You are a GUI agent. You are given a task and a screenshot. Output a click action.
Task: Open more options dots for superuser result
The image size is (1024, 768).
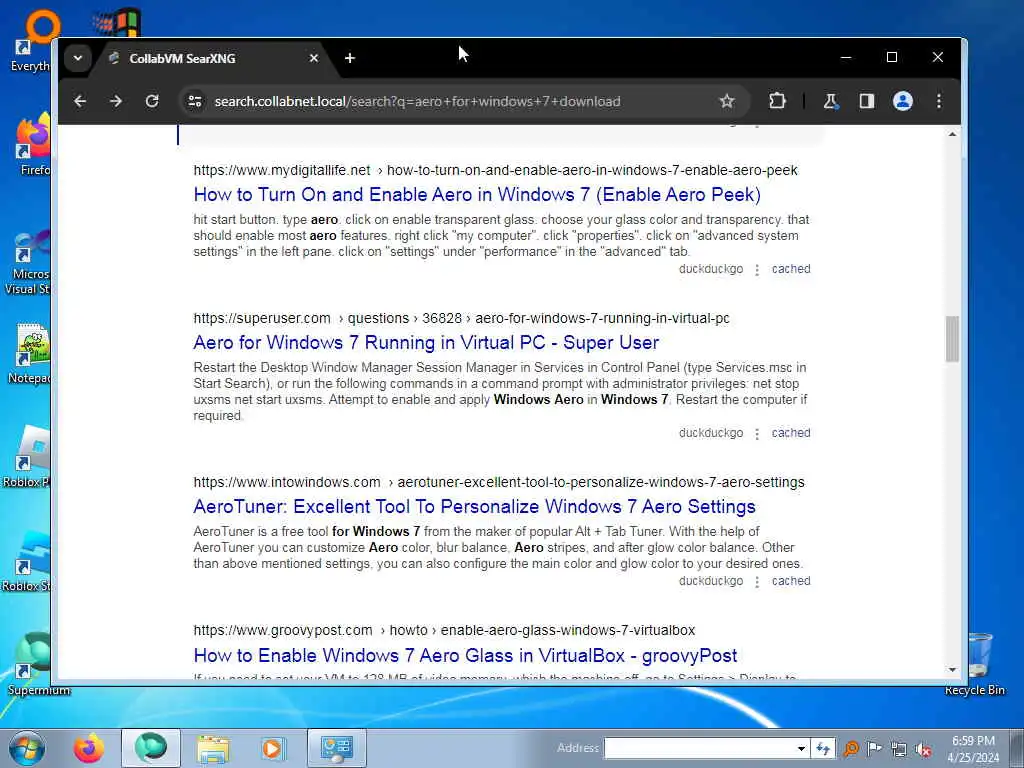click(x=757, y=434)
